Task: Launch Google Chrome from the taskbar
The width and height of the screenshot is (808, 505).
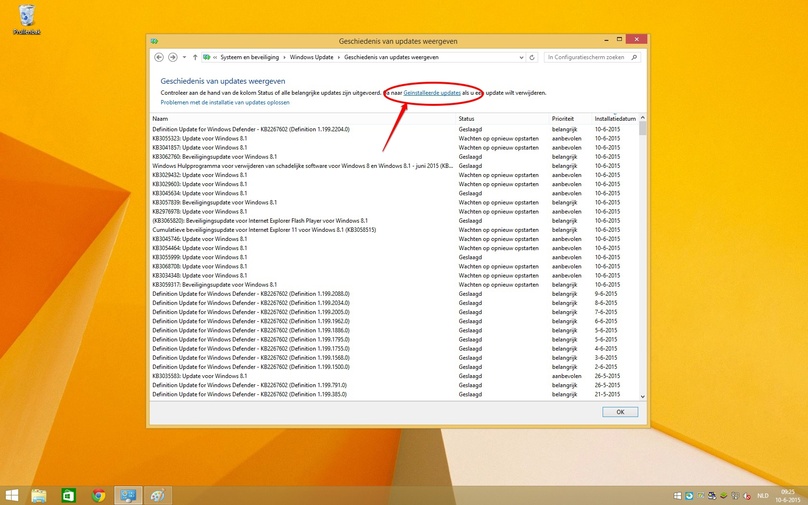Action: [98, 496]
